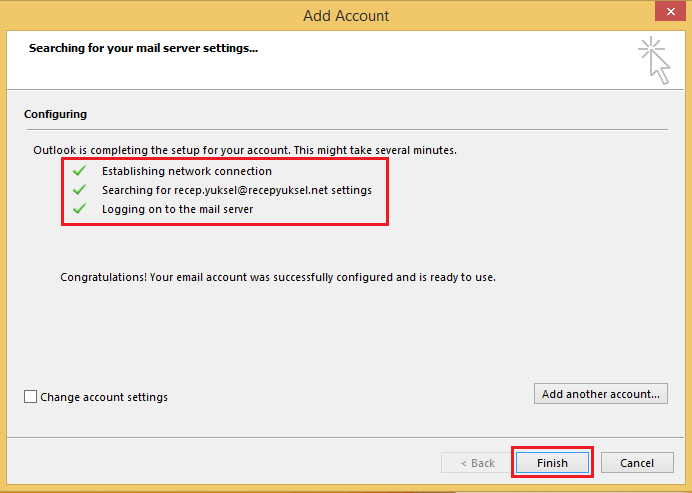Click the 'Change account settings' label text
Screen dimensions: 692x493
[104, 397]
